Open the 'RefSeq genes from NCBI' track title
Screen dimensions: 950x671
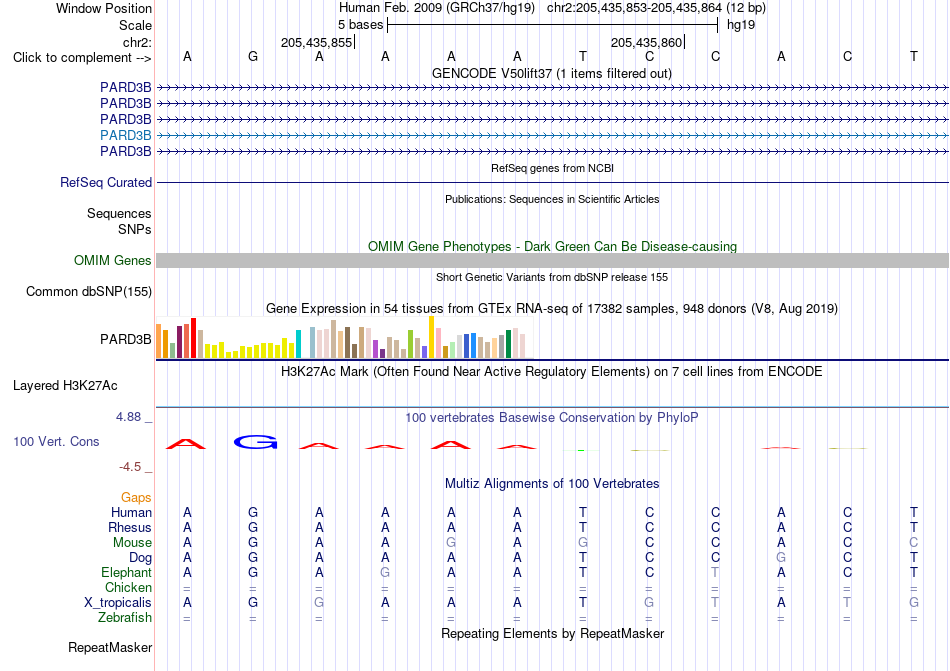point(552,168)
